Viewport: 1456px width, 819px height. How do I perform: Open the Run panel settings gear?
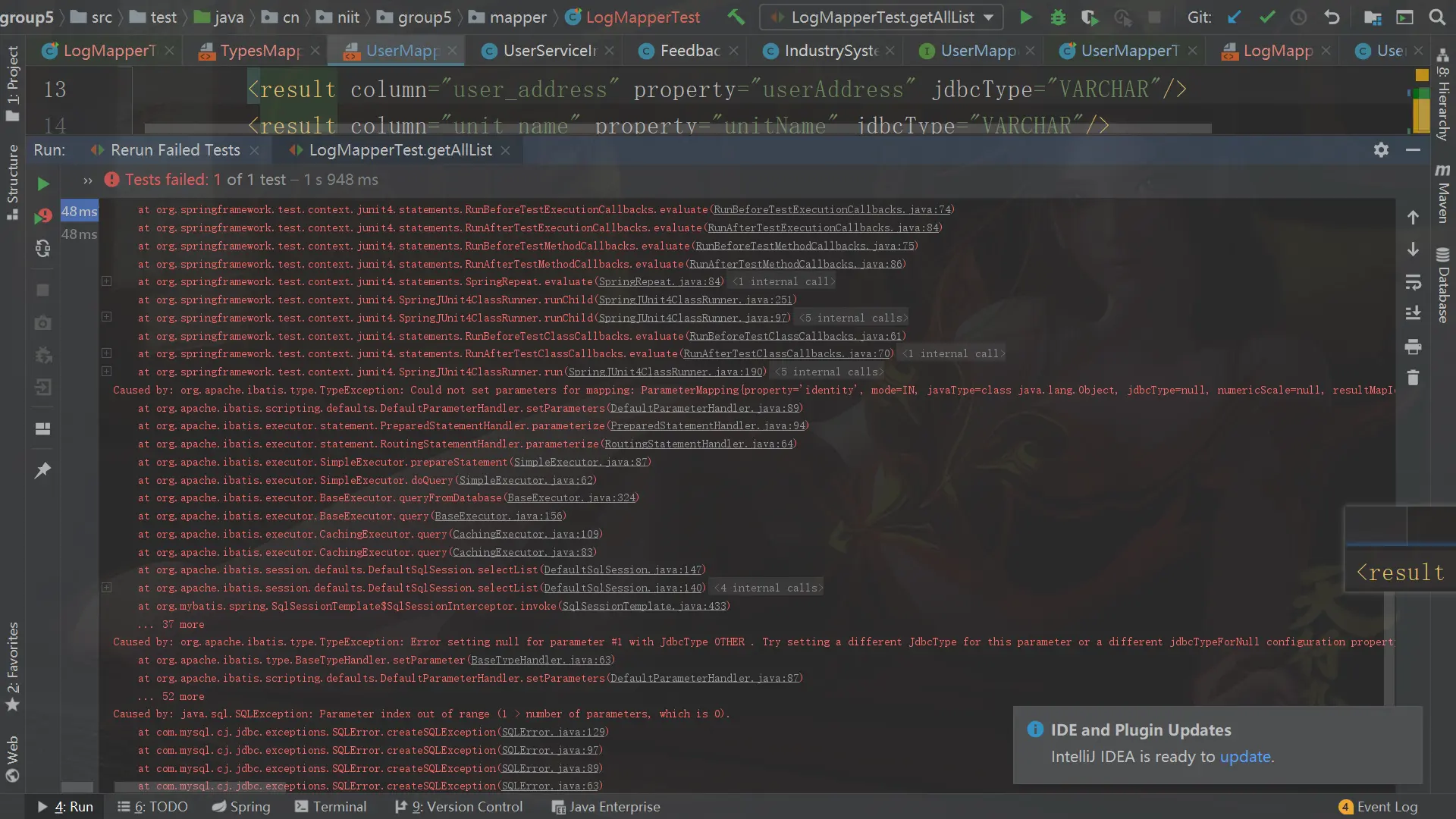tap(1381, 150)
